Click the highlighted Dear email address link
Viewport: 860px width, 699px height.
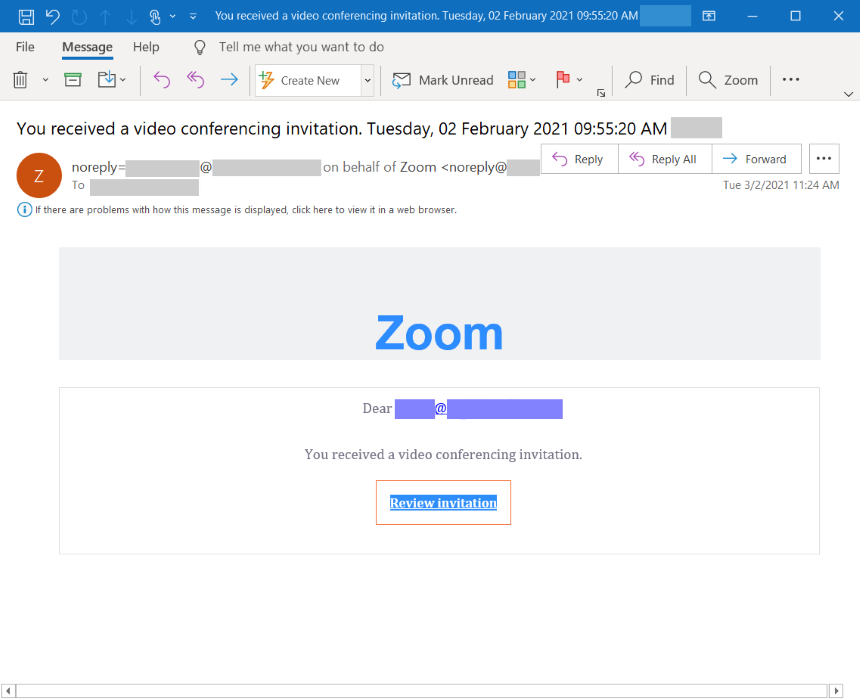click(478, 409)
